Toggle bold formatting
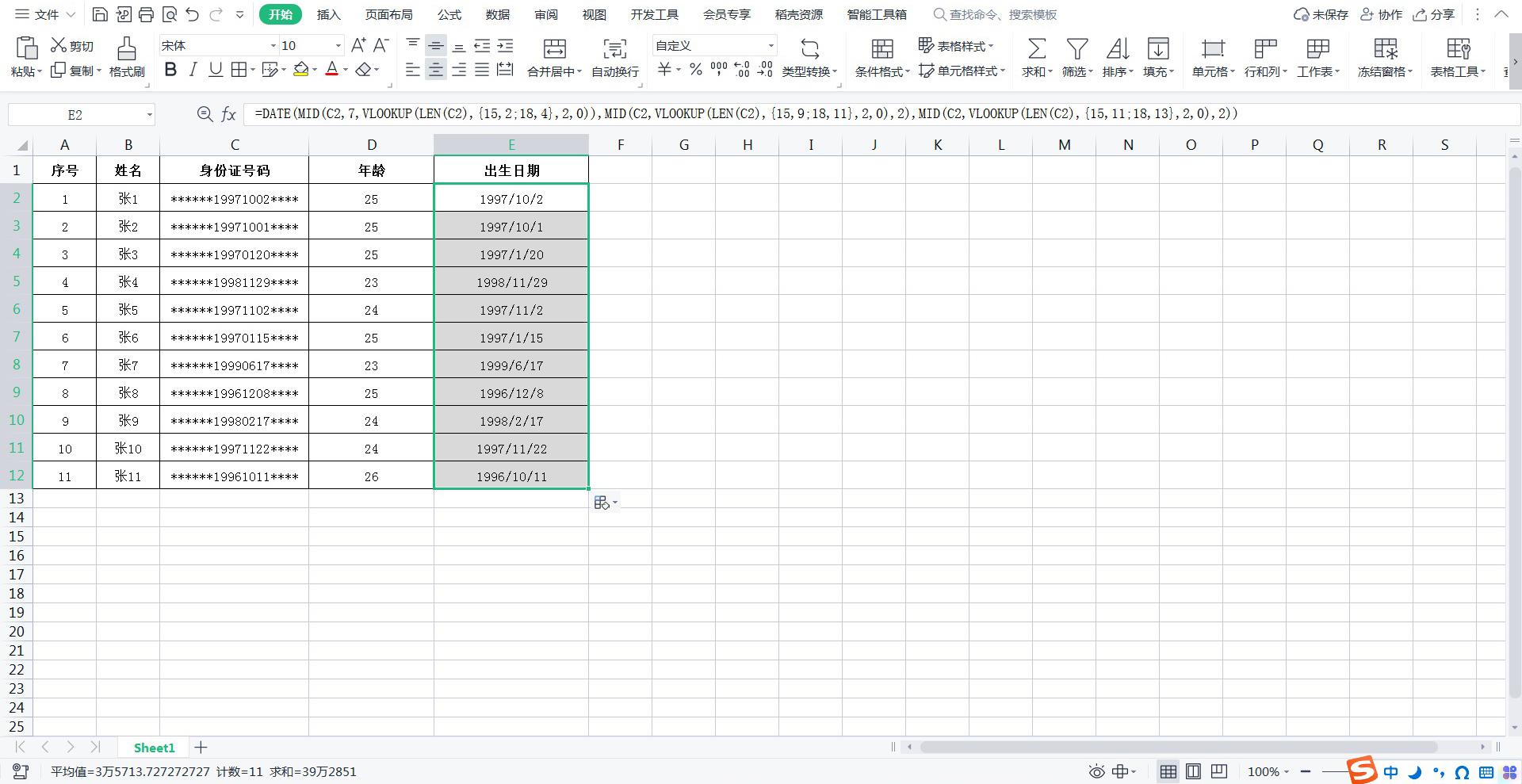The width and height of the screenshot is (1522, 784). pos(170,70)
